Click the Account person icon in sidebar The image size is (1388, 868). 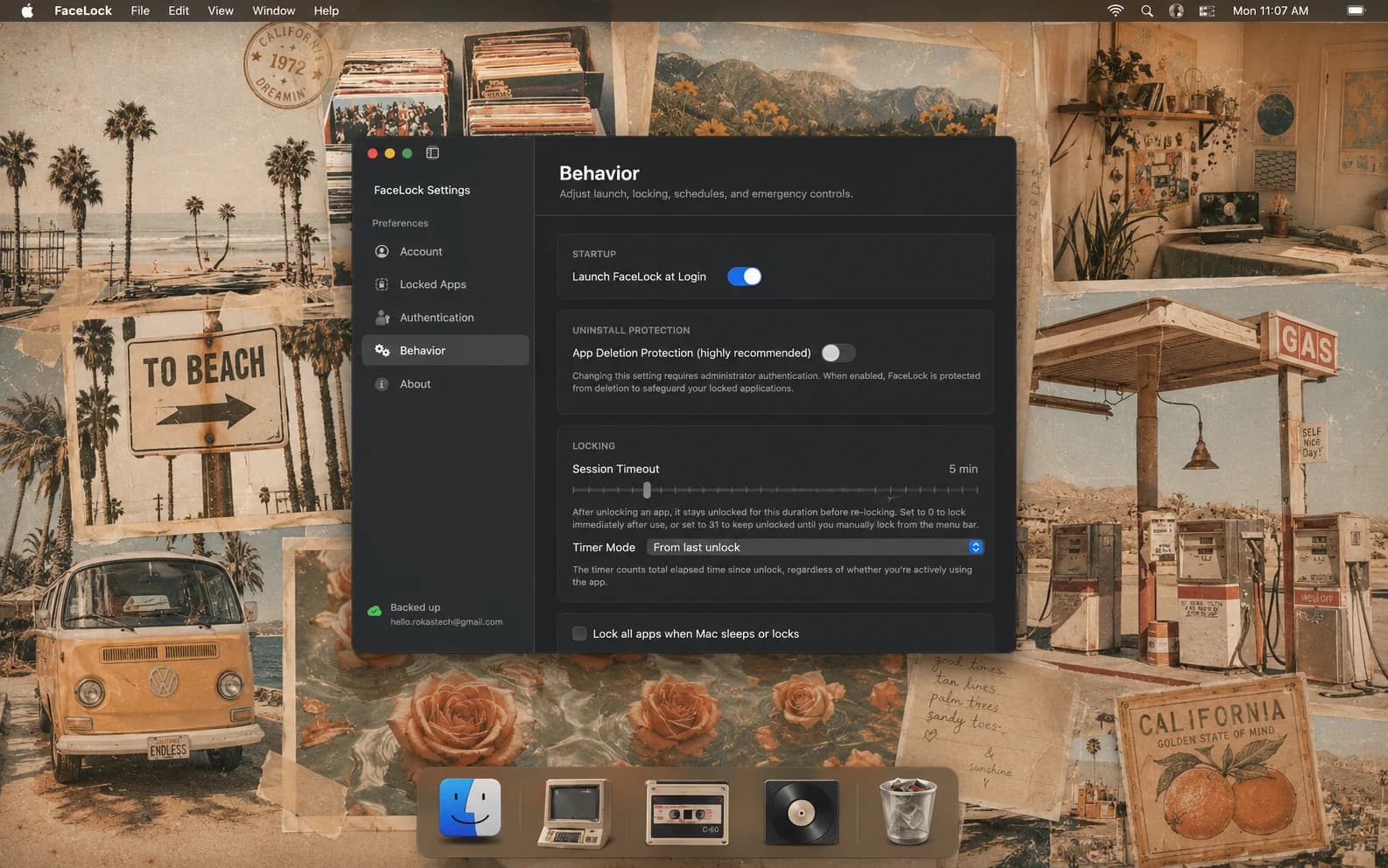click(x=382, y=252)
